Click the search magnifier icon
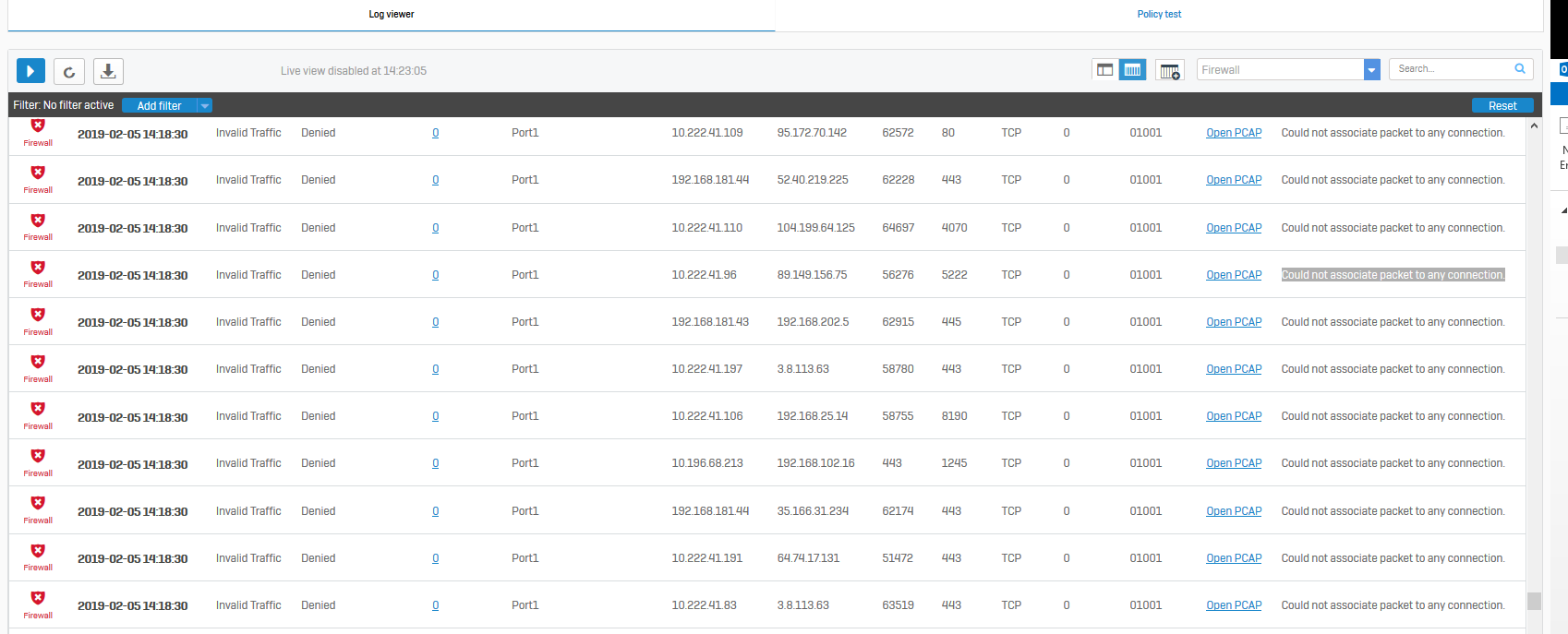This screenshot has width=1568, height=634. (x=1519, y=69)
